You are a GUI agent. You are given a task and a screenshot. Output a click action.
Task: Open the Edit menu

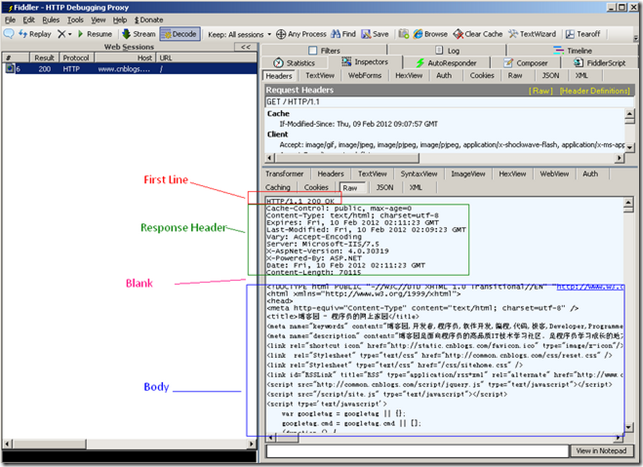(x=29, y=20)
